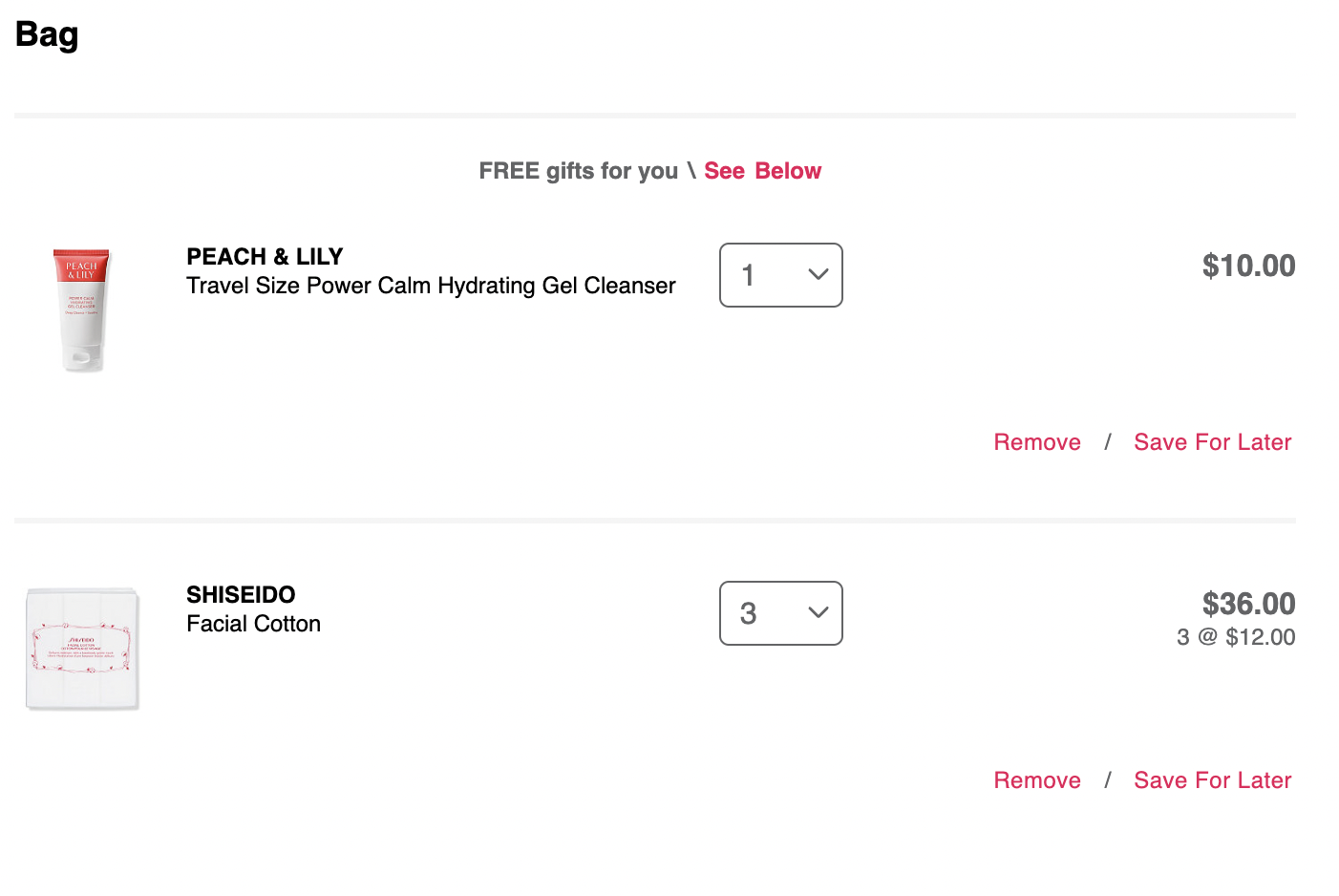Click the 3 @ $12.00 unit price note
The image size is (1339, 896).
tap(1236, 637)
